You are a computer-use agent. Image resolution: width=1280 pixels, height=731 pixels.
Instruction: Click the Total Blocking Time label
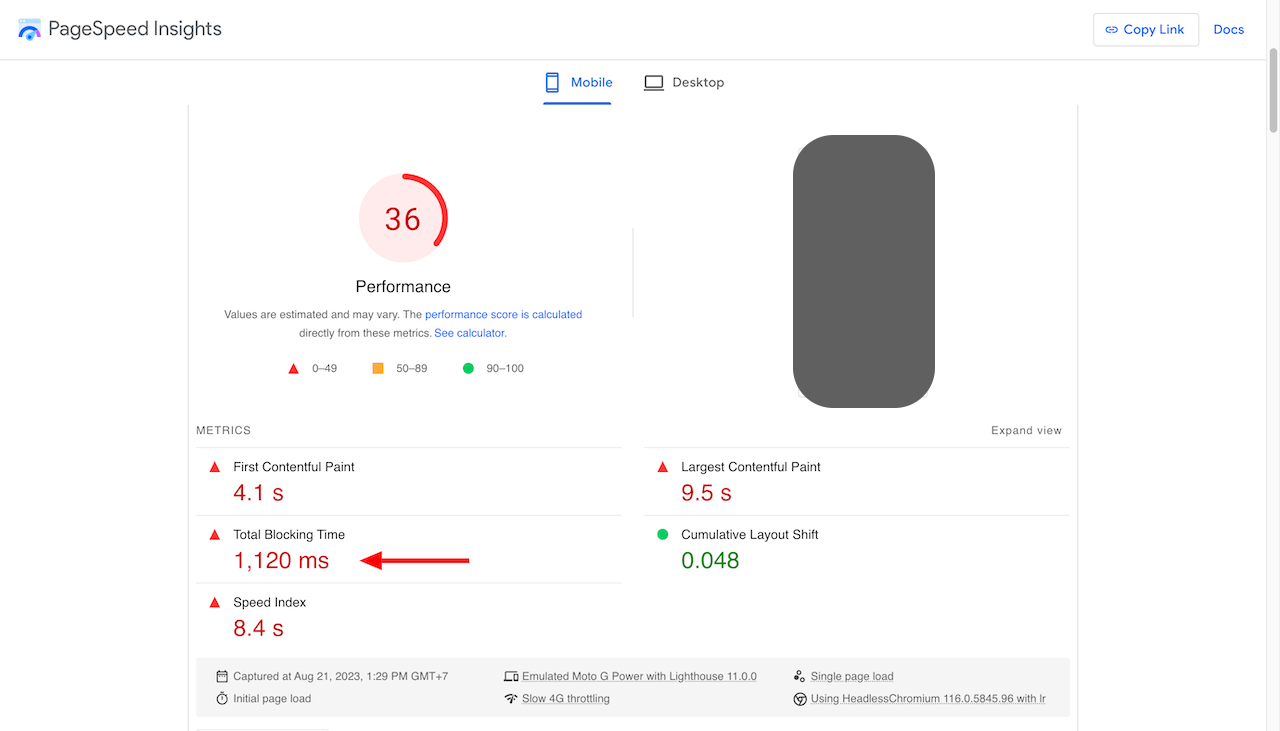[x=289, y=535]
